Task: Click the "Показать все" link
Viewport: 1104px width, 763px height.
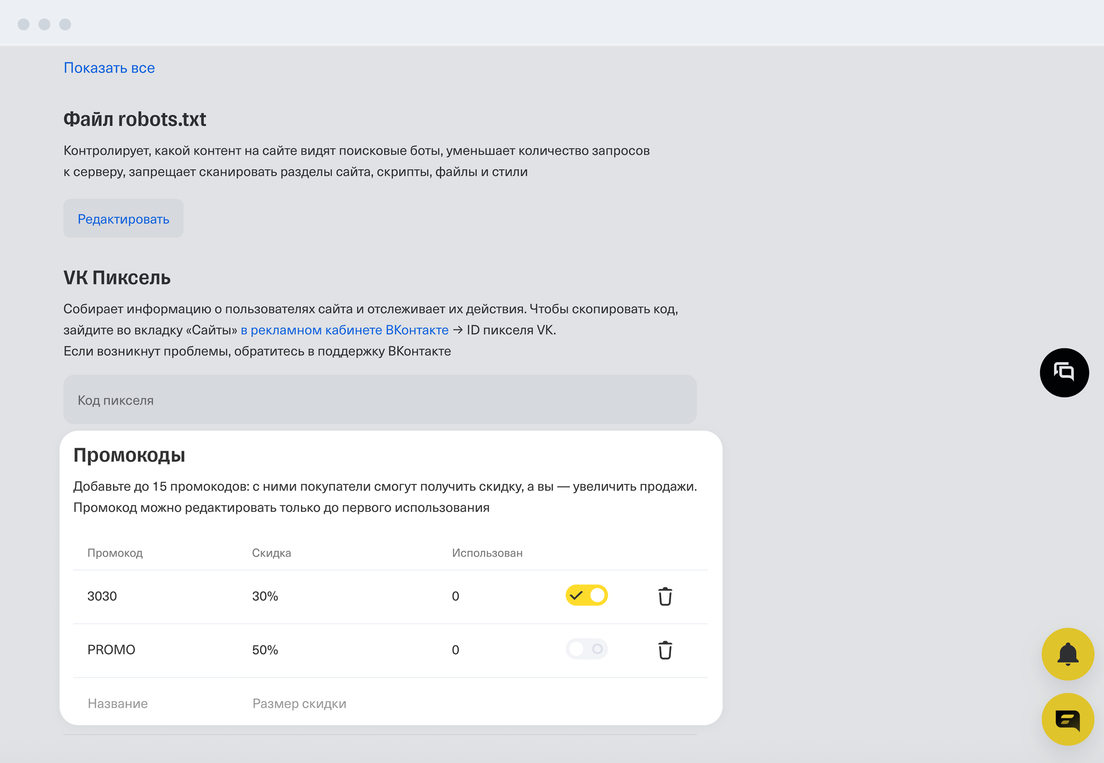Action: pyautogui.click(x=109, y=68)
